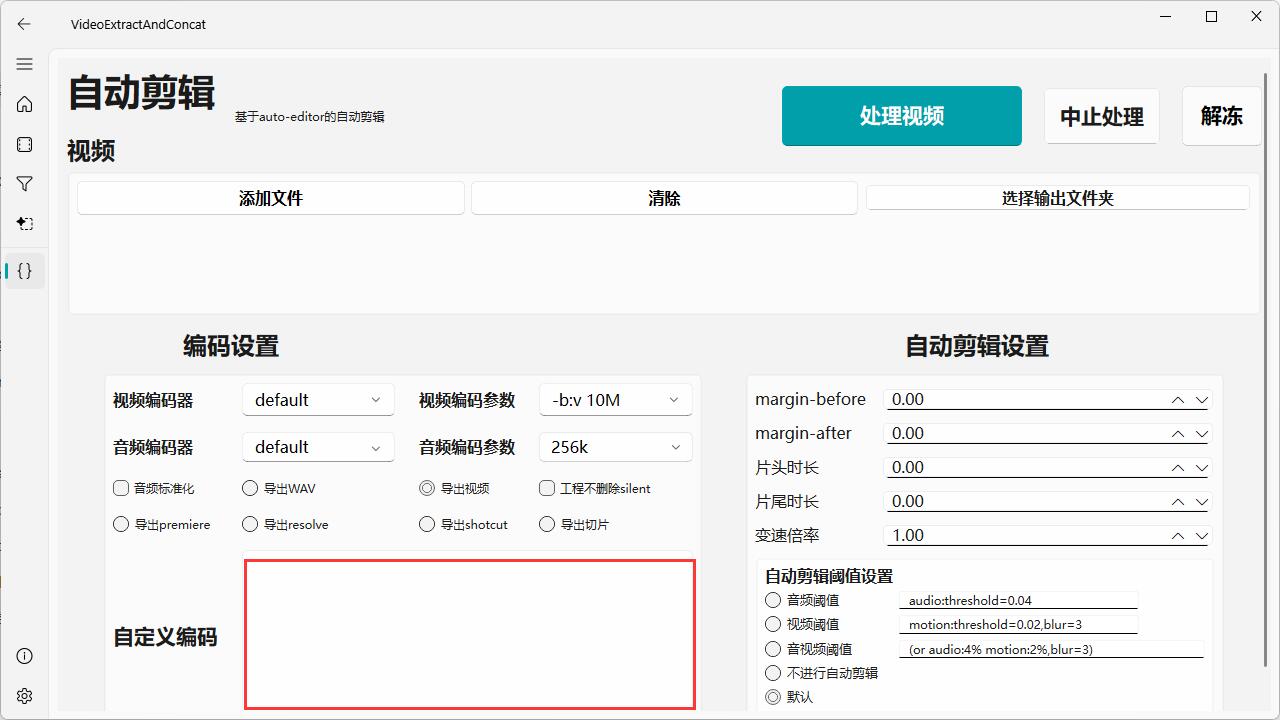Increase the 变速倍率 value

1178,535
